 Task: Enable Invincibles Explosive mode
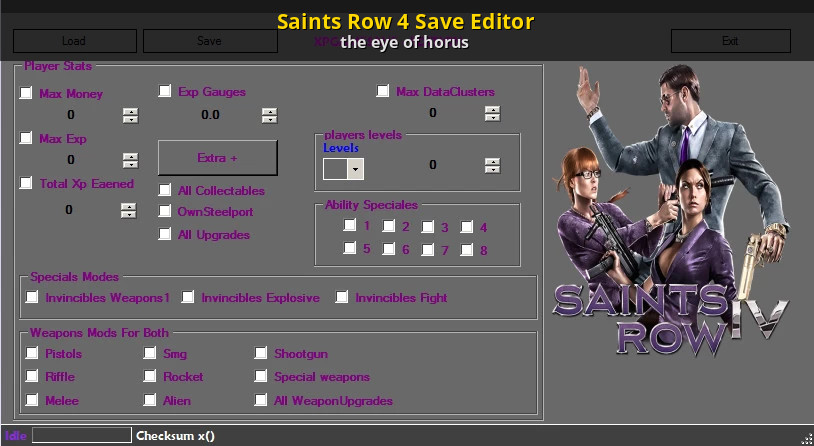tap(188, 297)
